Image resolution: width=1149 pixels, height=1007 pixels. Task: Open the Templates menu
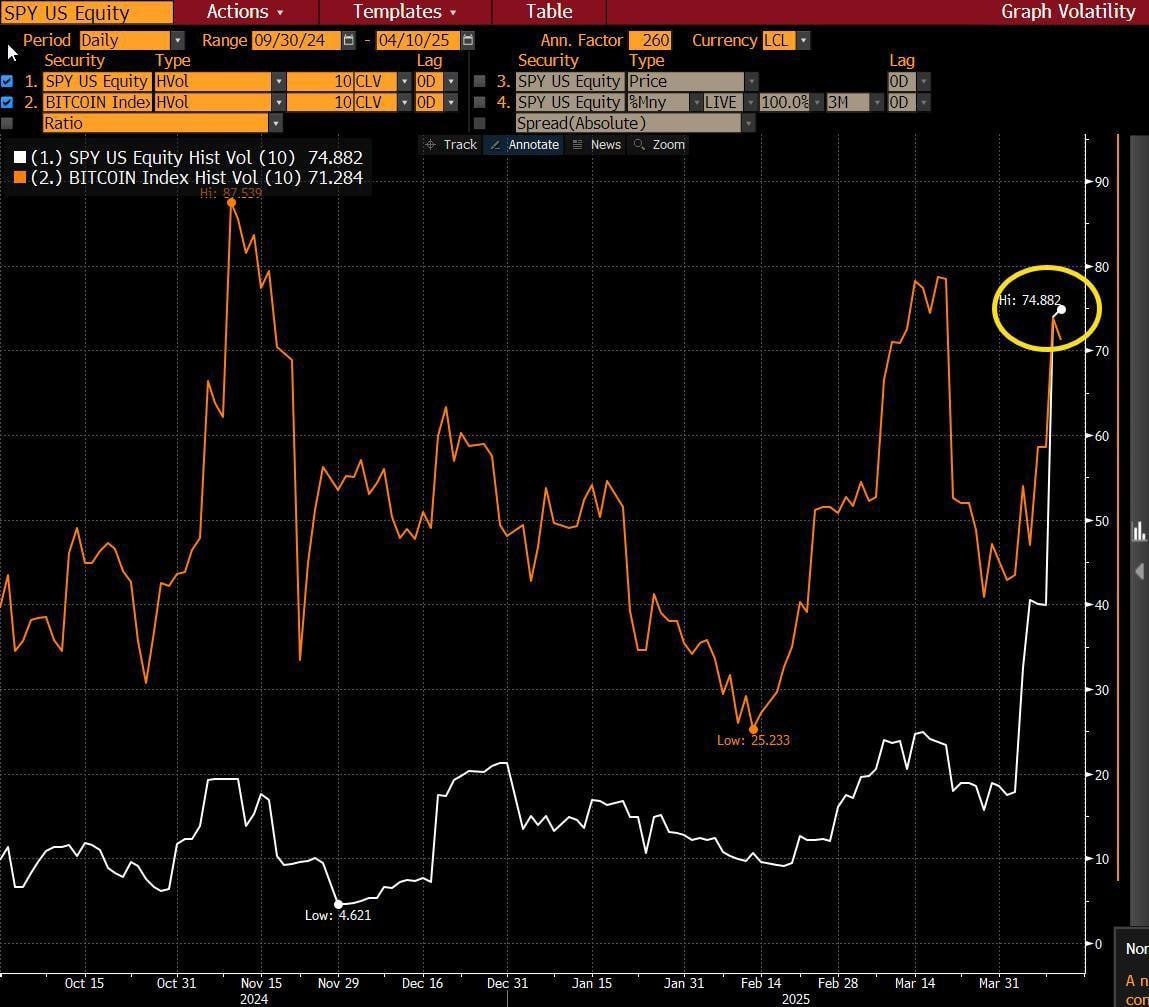pyautogui.click(x=404, y=12)
